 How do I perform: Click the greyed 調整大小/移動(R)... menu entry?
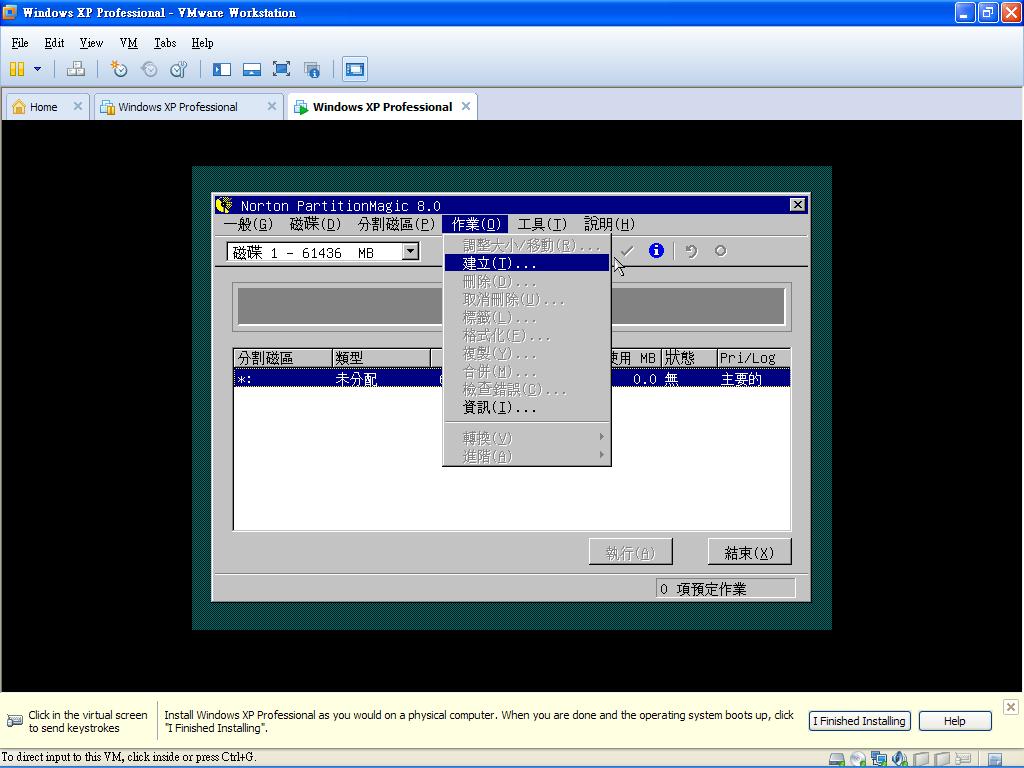pyautogui.click(x=526, y=246)
